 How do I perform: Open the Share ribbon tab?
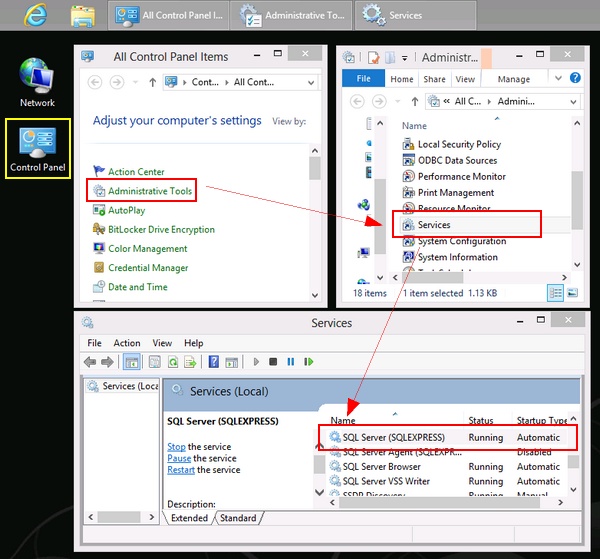pyautogui.click(x=434, y=79)
